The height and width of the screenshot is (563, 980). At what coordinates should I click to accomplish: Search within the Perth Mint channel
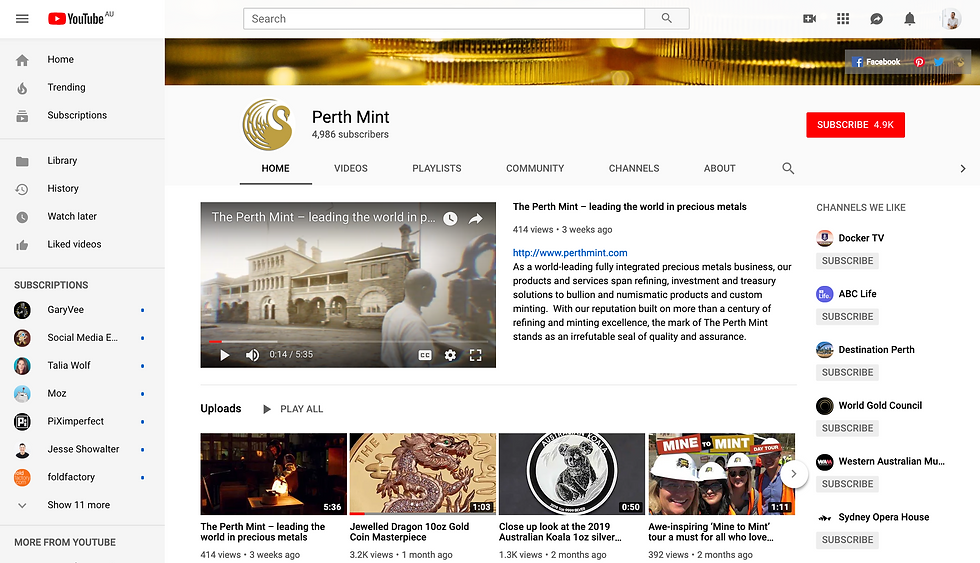pos(788,168)
